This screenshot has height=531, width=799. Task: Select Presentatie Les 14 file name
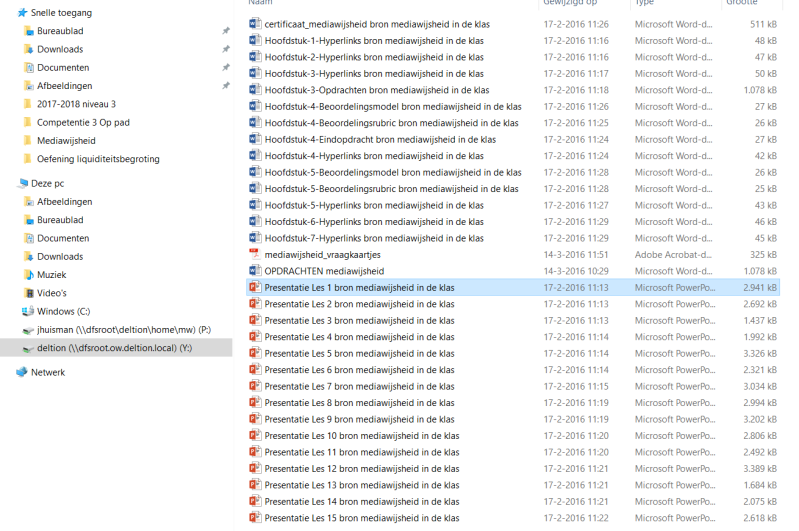coord(362,501)
